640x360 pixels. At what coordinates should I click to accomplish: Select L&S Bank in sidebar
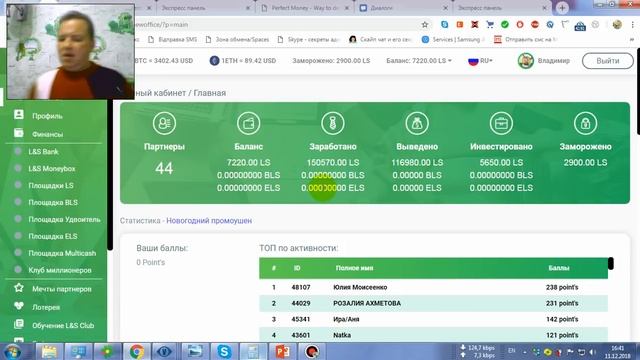[43, 151]
